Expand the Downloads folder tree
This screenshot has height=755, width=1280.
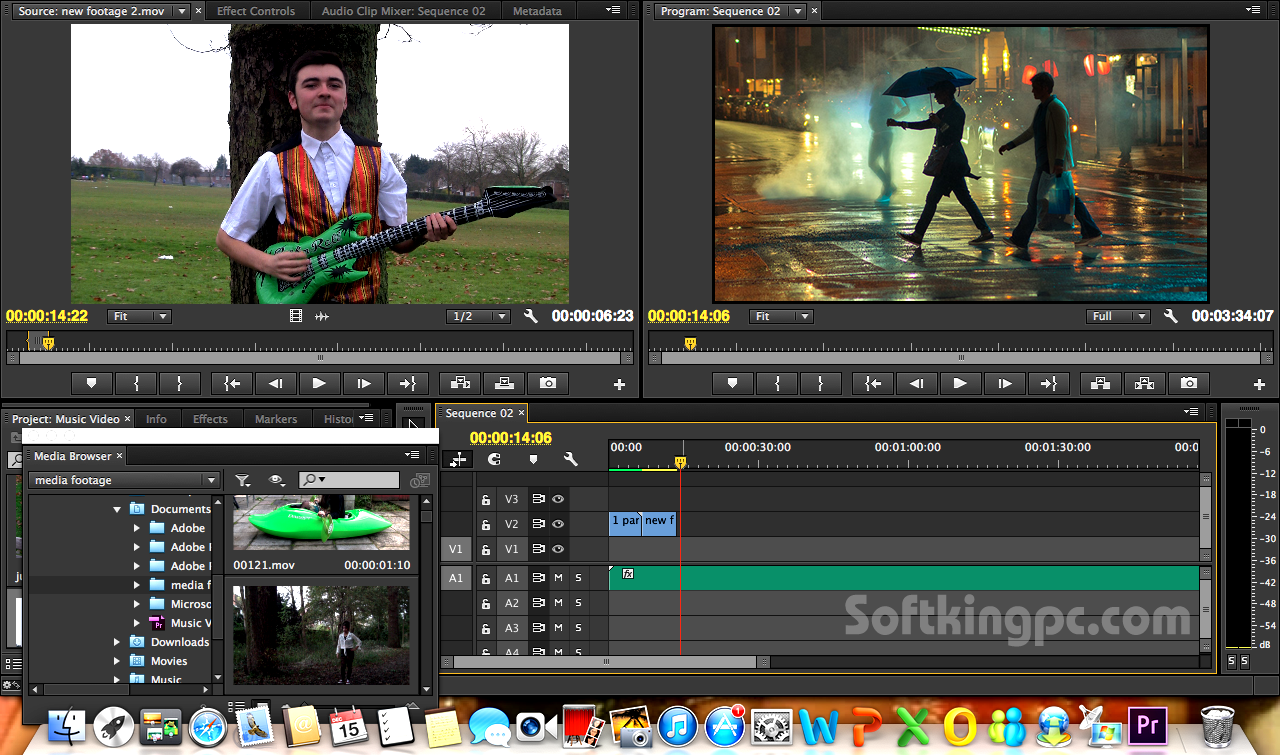click(117, 642)
